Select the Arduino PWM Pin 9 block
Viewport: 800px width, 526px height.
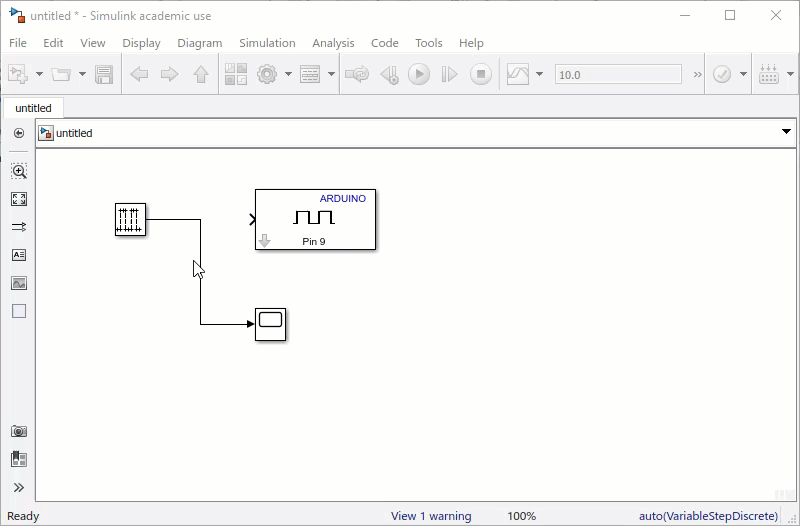click(x=315, y=219)
